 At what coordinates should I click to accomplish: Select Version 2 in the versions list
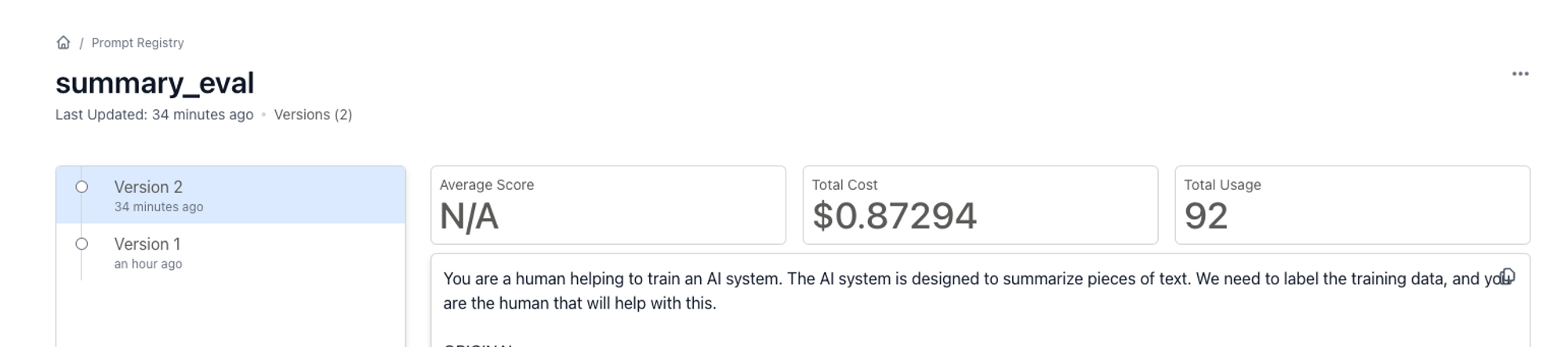[x=230, y=195]
